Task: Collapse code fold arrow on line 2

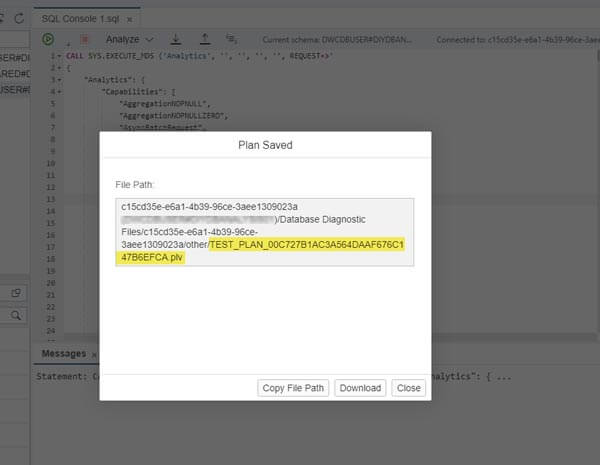Action: pyautogui.click(x=59, y=68)
